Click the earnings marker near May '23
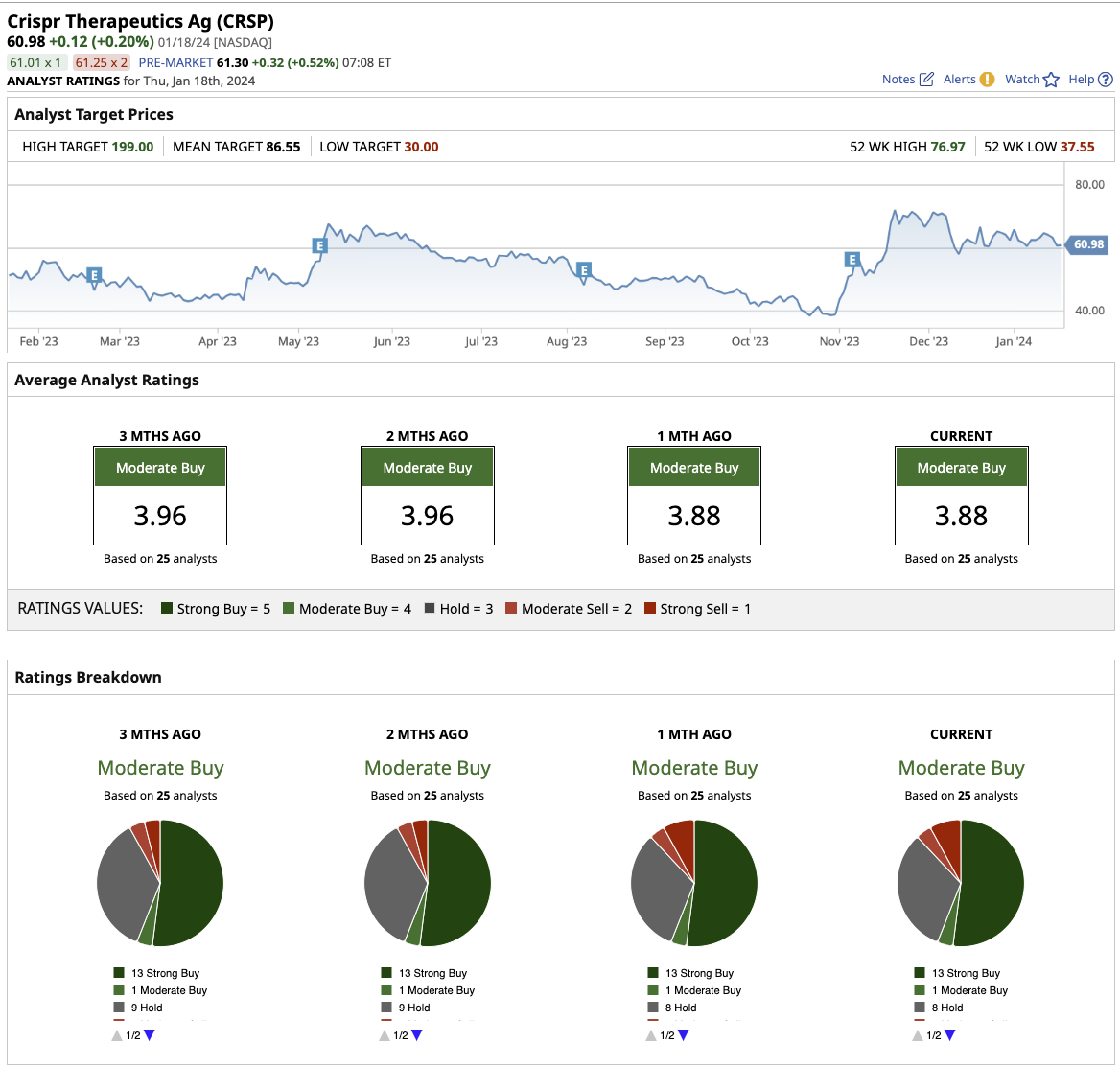This screenshot has height=1066, width=1120. pyautogui.click(x=319, y=245)
